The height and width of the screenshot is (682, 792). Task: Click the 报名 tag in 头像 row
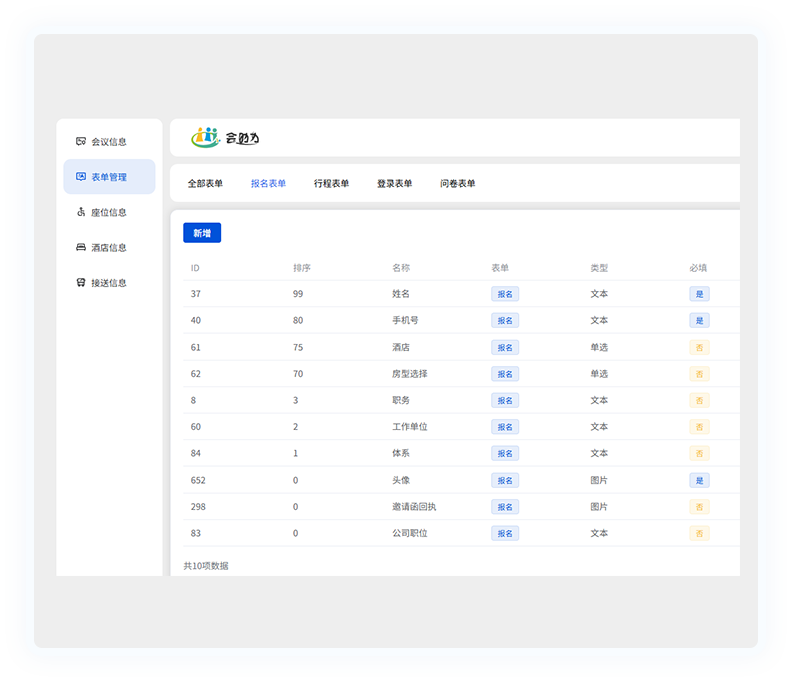click(505, 480)
